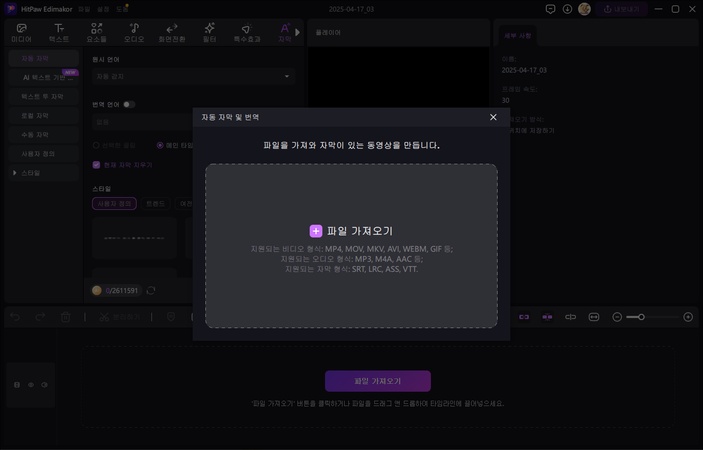Click the 내보내기 export button
This screenshot has height=450, width=703.
(621, 9)
